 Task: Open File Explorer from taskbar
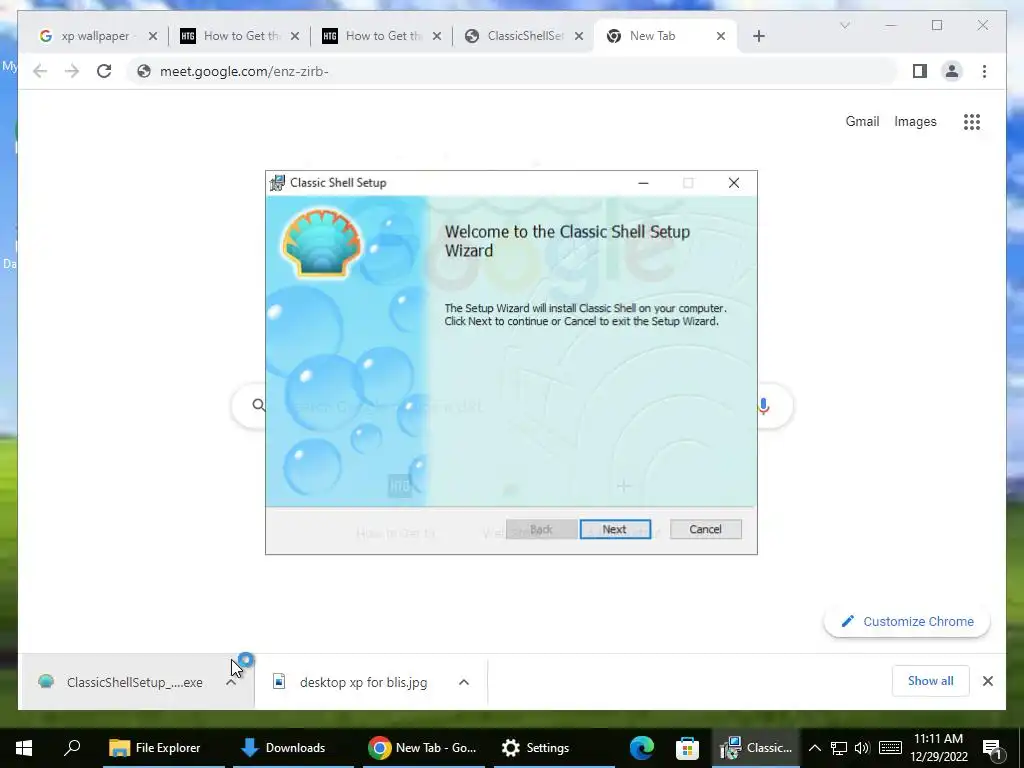pos(163,748)
